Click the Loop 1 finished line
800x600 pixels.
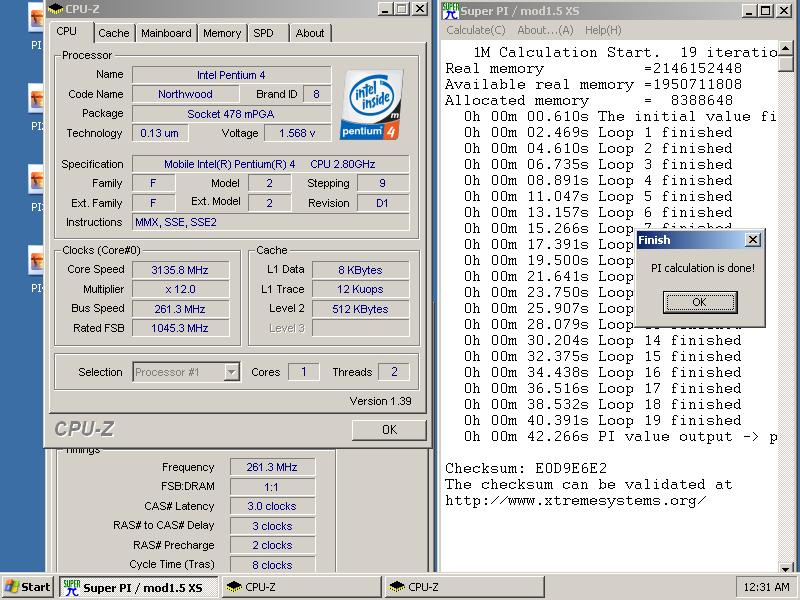598,132
